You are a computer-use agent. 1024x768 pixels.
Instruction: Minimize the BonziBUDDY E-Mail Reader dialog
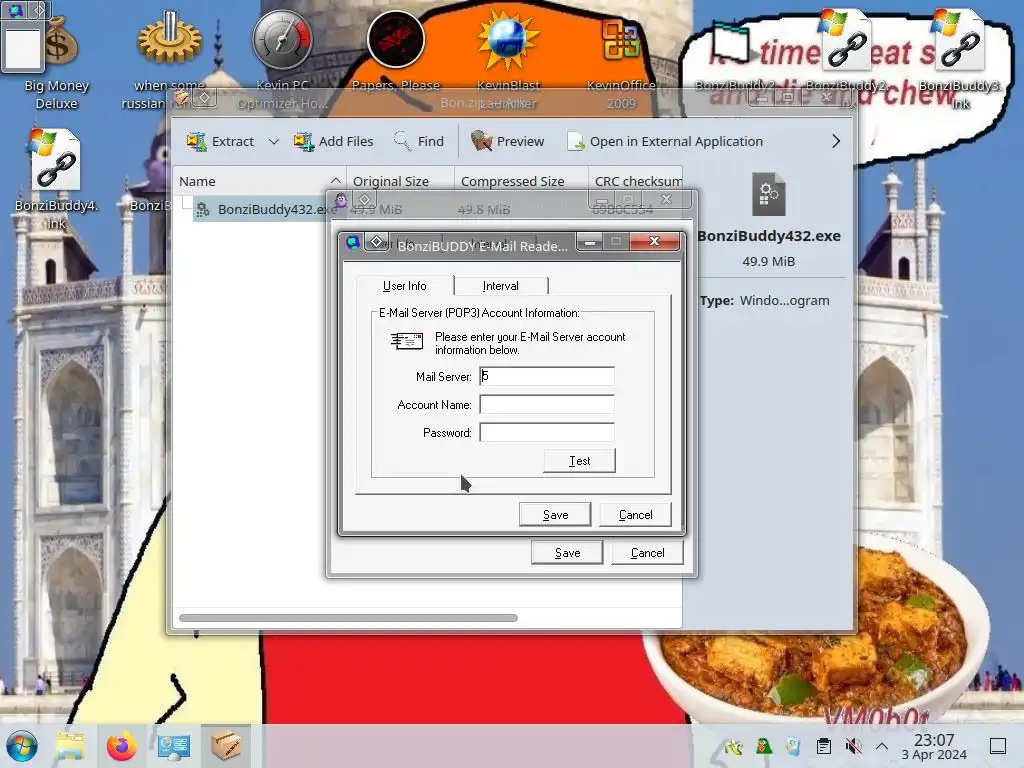tap(590, 242)
